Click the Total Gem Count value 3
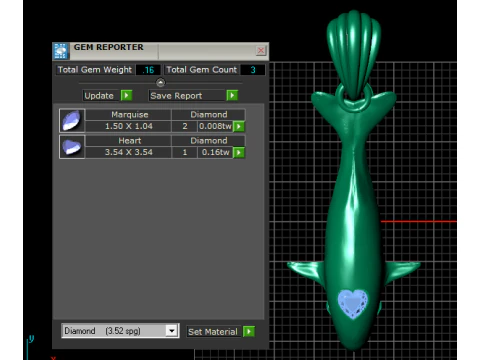This screenshot has width=480, height=360. [253, 70]
